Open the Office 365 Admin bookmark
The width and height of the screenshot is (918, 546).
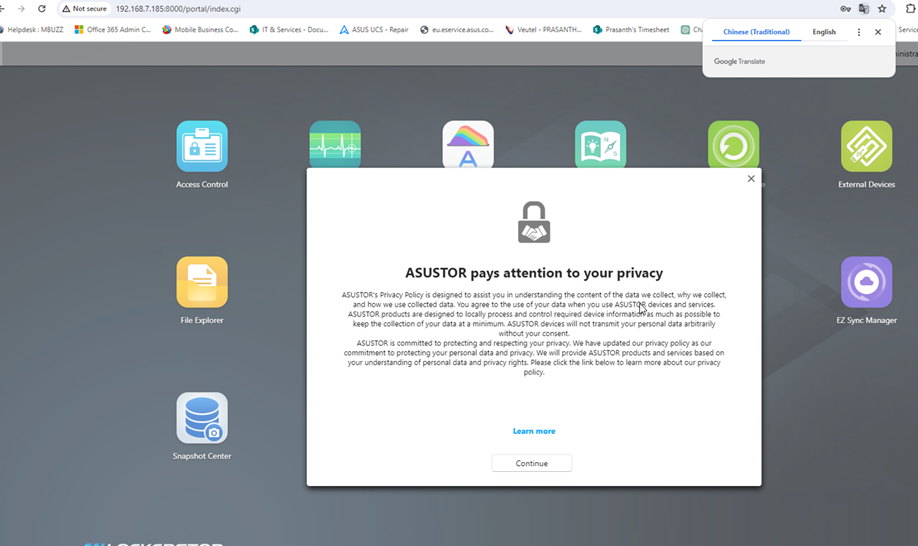[x=112, y=29]
